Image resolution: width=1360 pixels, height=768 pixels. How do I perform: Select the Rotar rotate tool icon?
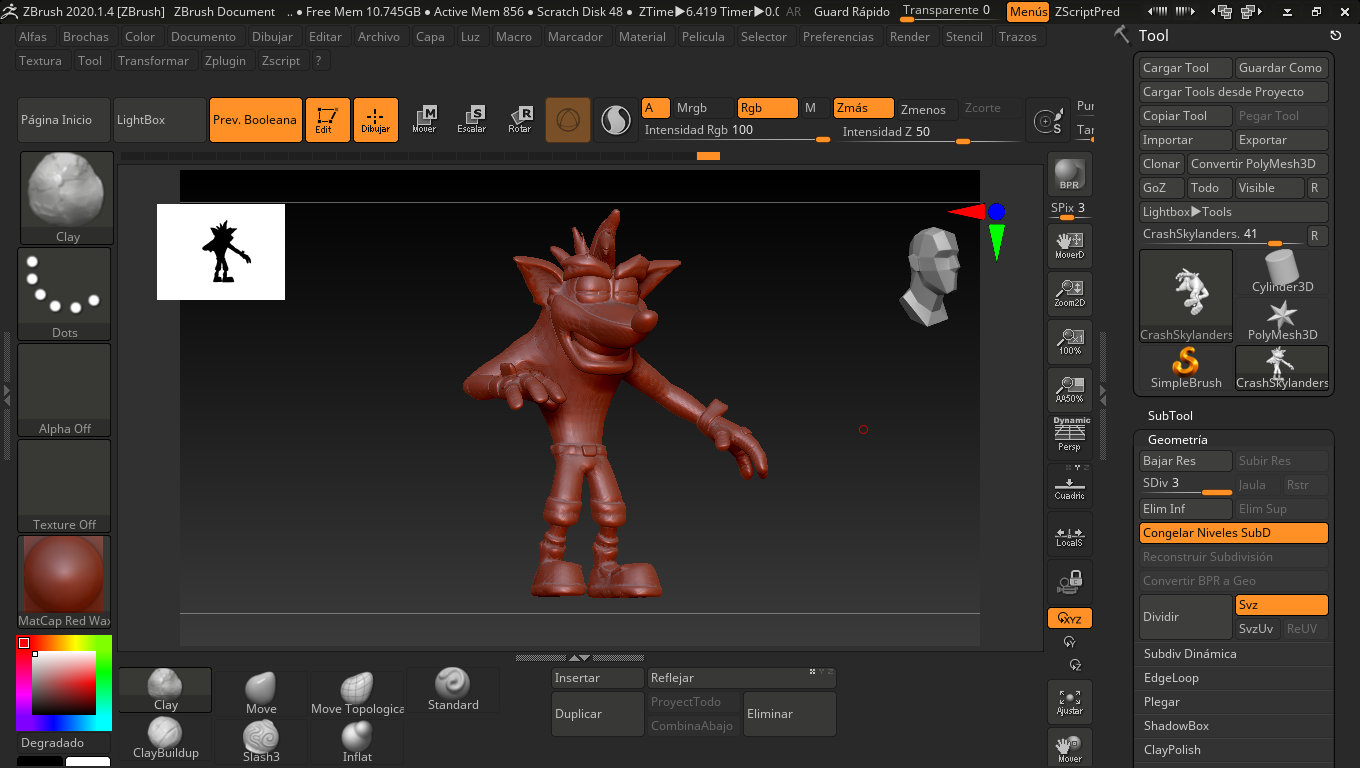[x=520, y=119]
